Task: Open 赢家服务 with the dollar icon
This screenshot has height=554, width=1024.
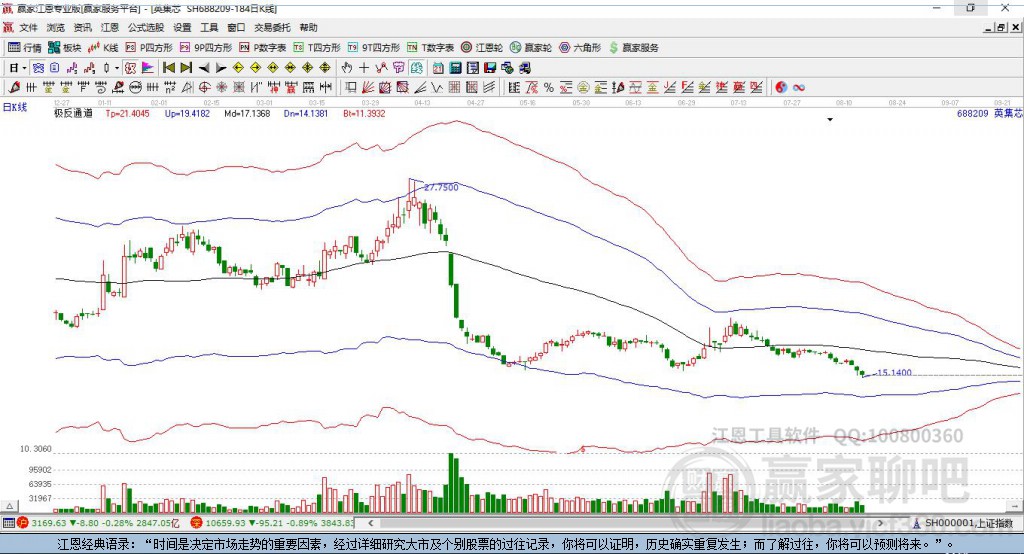Action: point(633,48)
